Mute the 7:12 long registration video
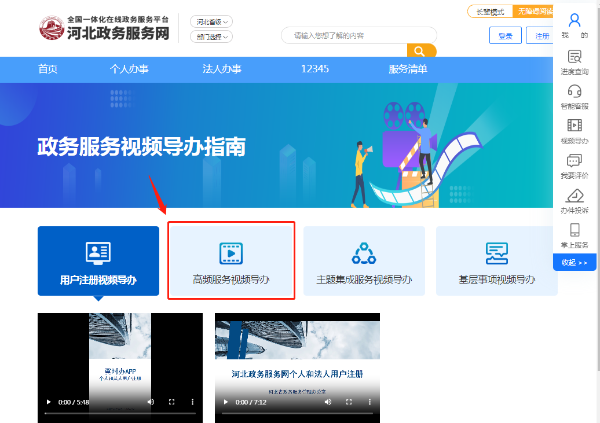The width and height of the screenshot is (600, 423). 328,402
